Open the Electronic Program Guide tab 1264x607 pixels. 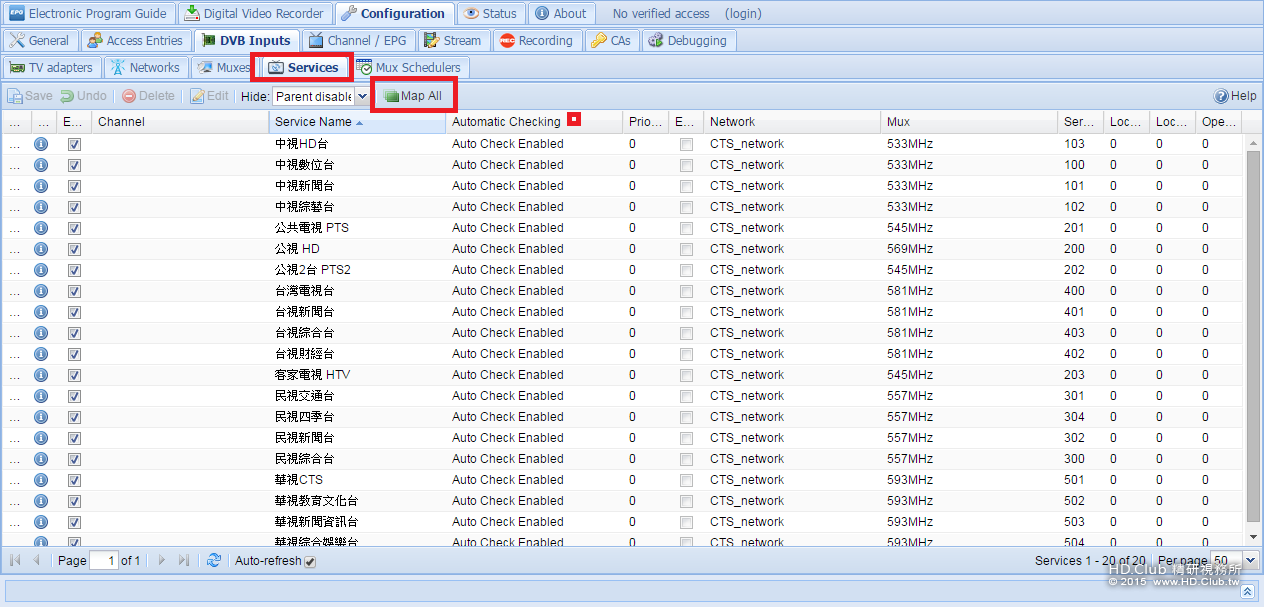point(89,14)
